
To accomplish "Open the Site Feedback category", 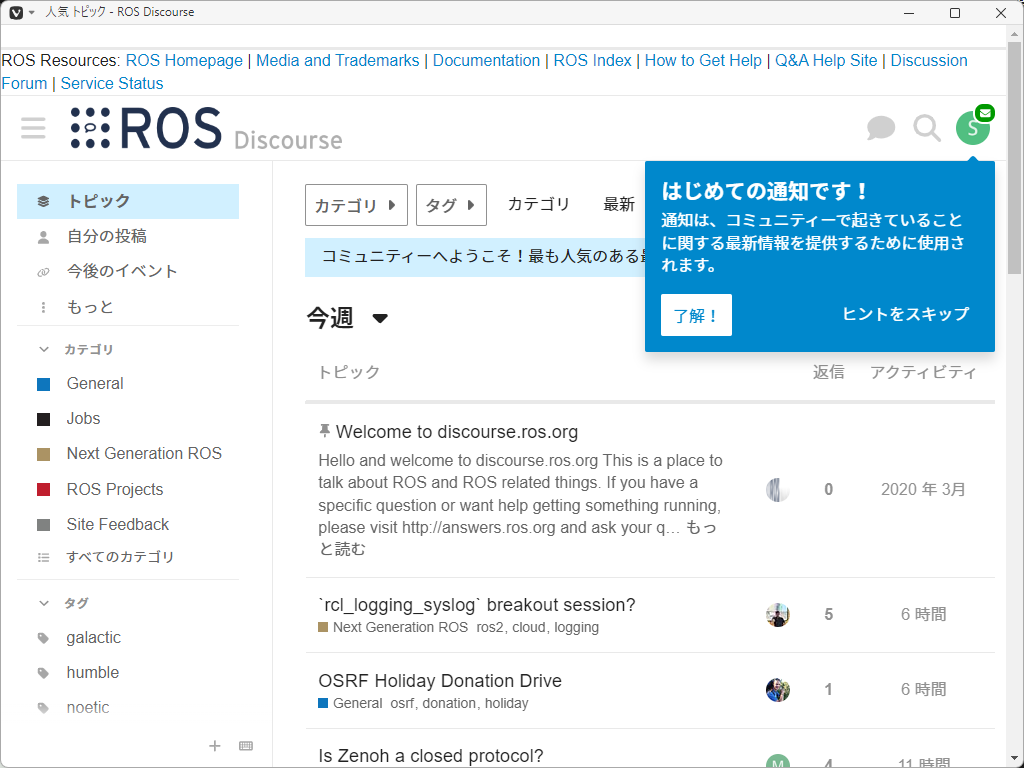I will 118,524.
